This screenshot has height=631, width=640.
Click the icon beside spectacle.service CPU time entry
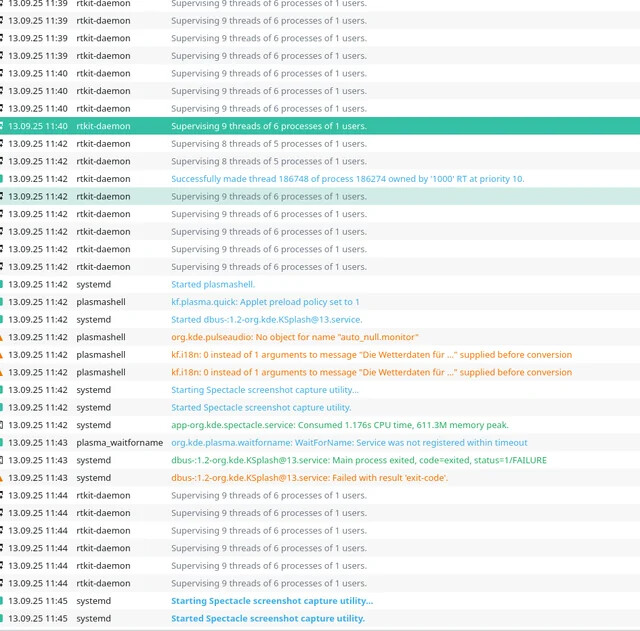point(2,425)
